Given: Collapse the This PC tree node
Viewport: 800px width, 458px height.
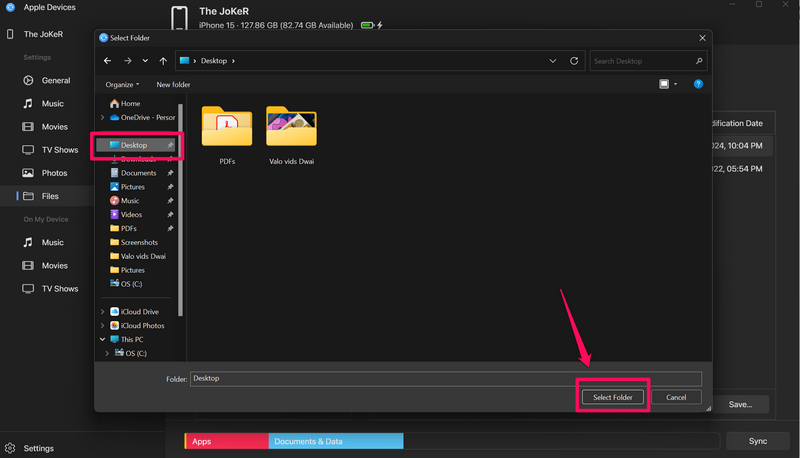Looking at the screenshot, I should [103, 340].
